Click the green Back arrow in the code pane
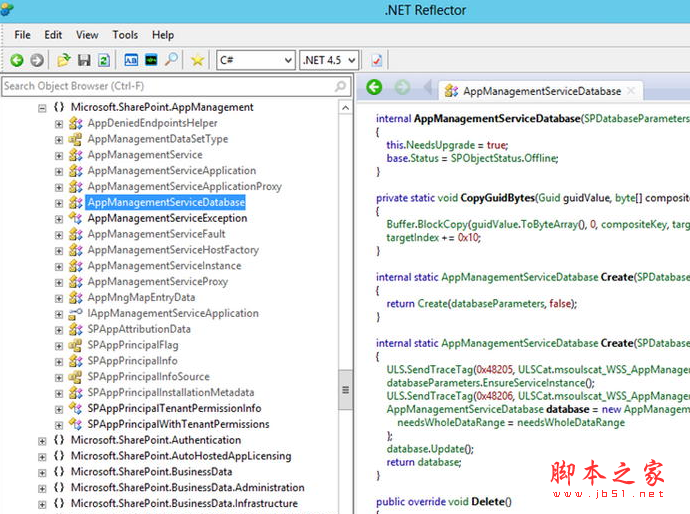690x514 pixels. (x=374, y=88)
